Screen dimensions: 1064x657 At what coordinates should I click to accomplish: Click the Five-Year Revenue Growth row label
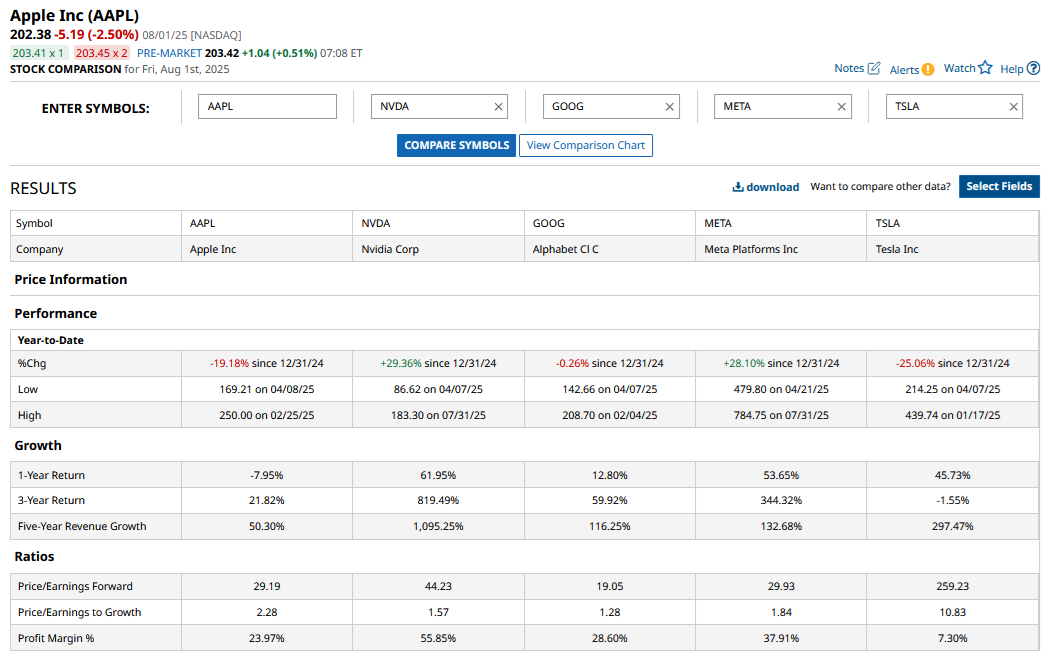(82, 526)
